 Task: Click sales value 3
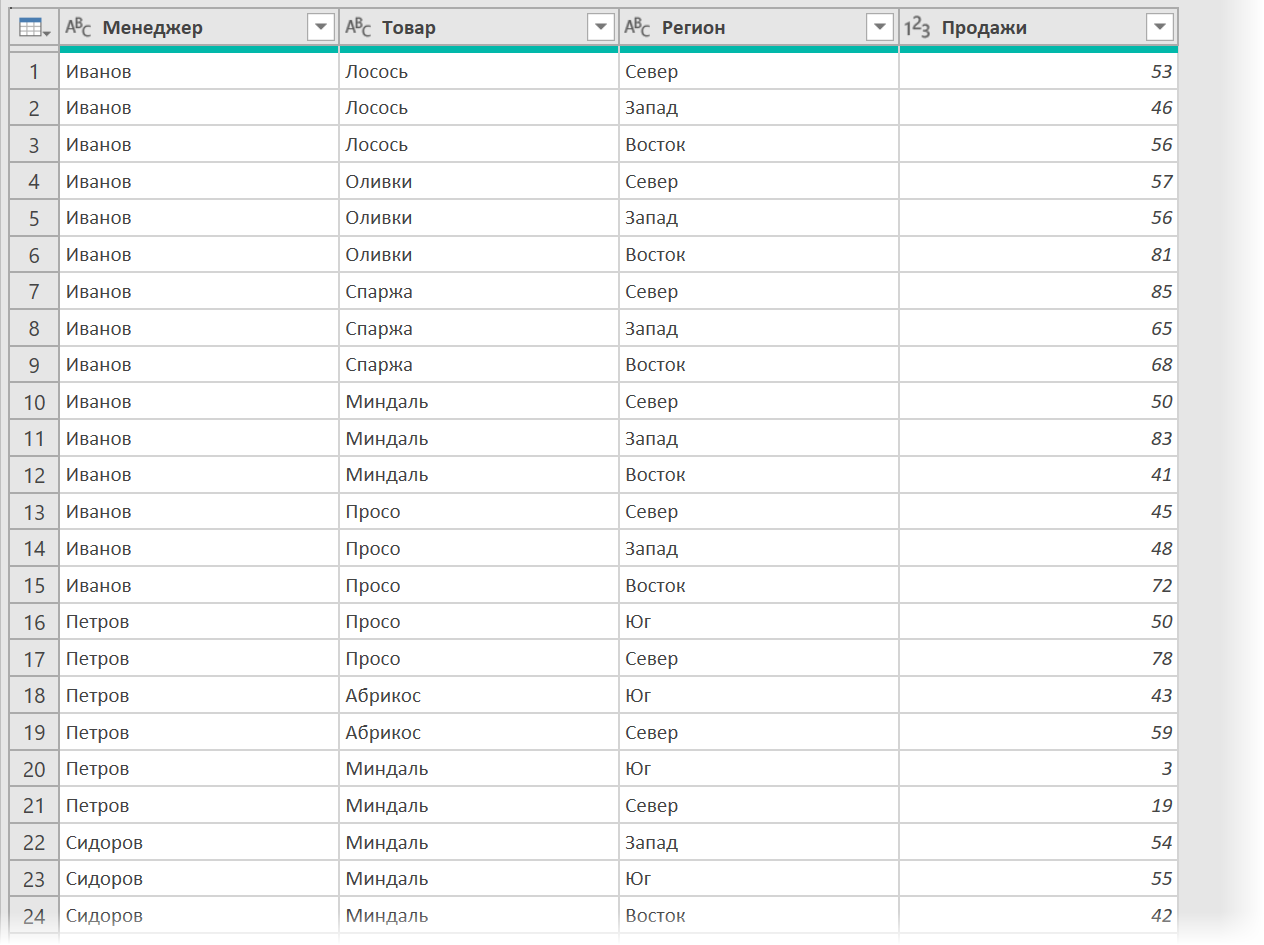(1038, 769)
